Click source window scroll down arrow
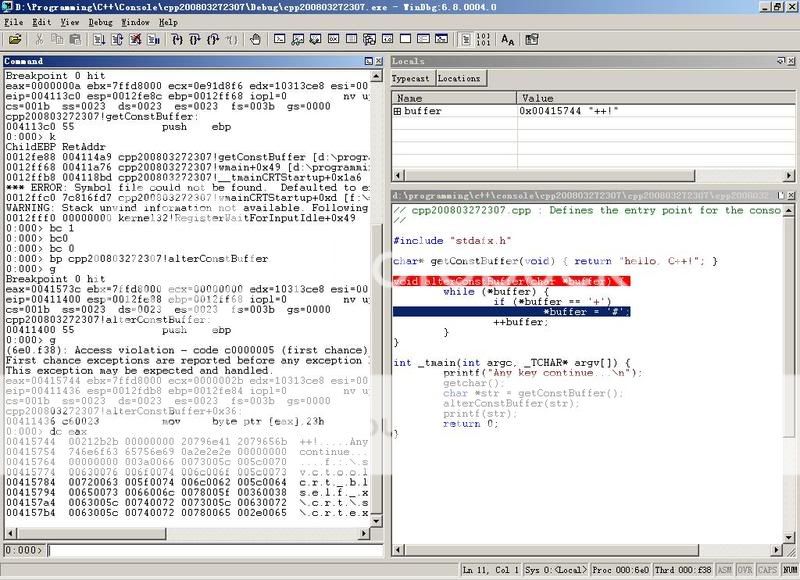 pos(789,537)
